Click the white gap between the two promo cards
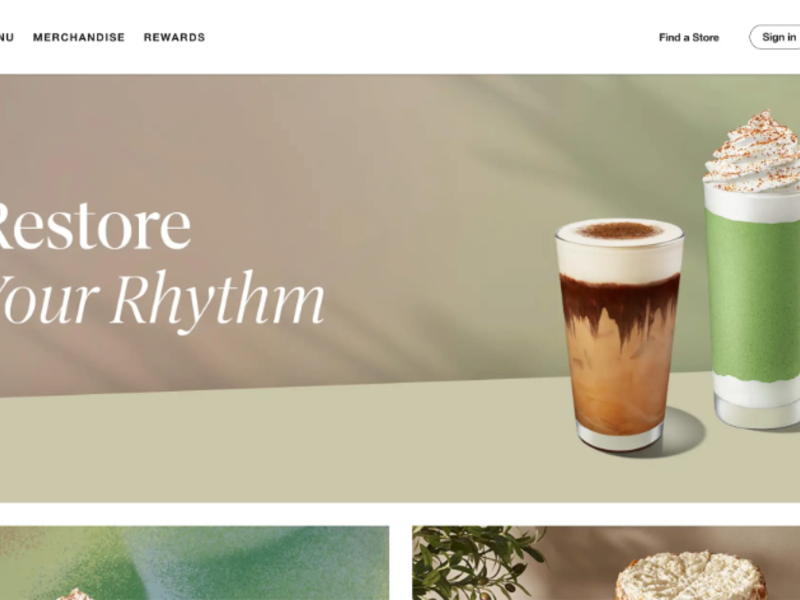 pos(401,563)
